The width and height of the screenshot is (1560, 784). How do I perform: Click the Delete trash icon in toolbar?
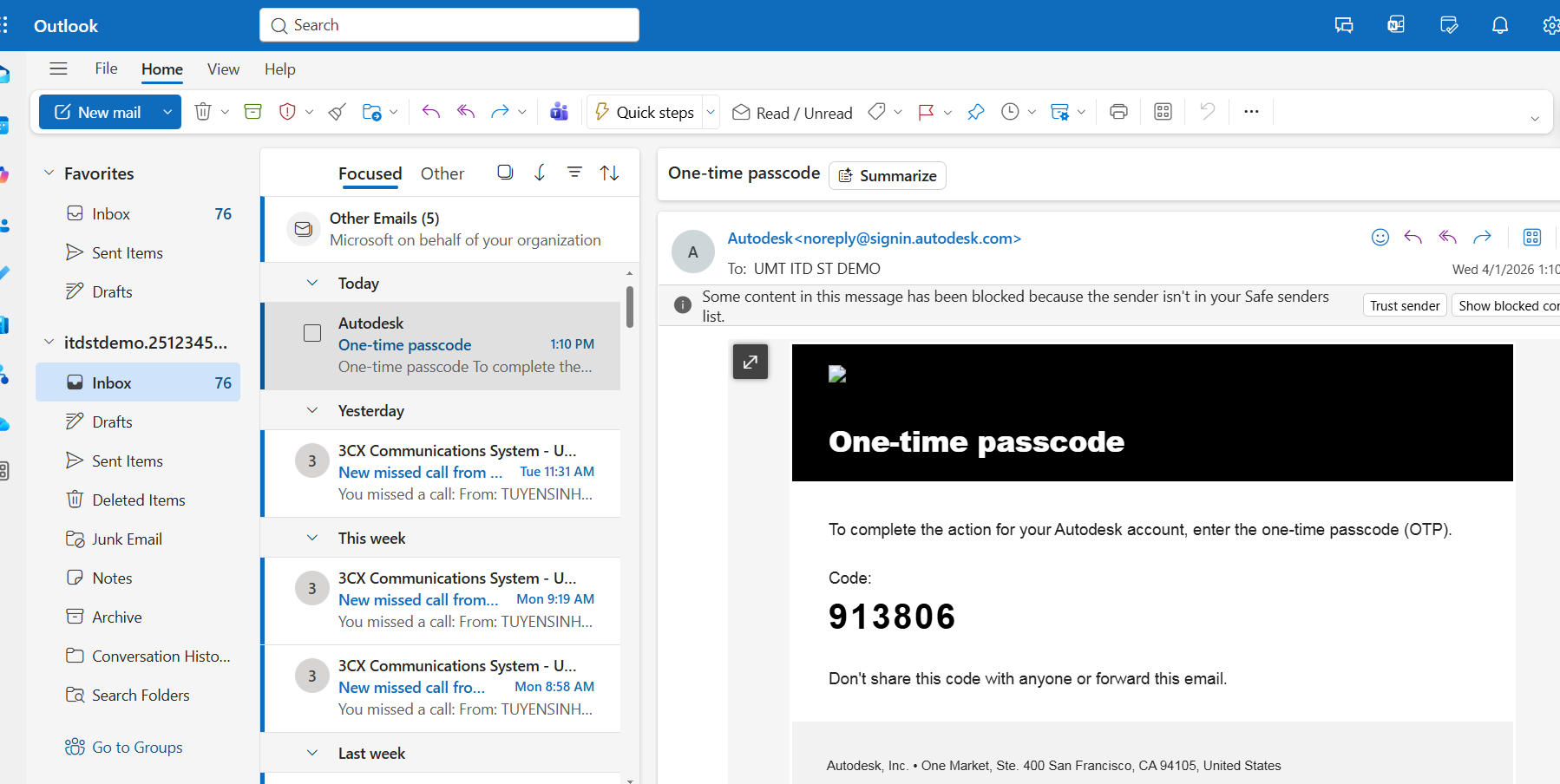[x=203, y=112]
